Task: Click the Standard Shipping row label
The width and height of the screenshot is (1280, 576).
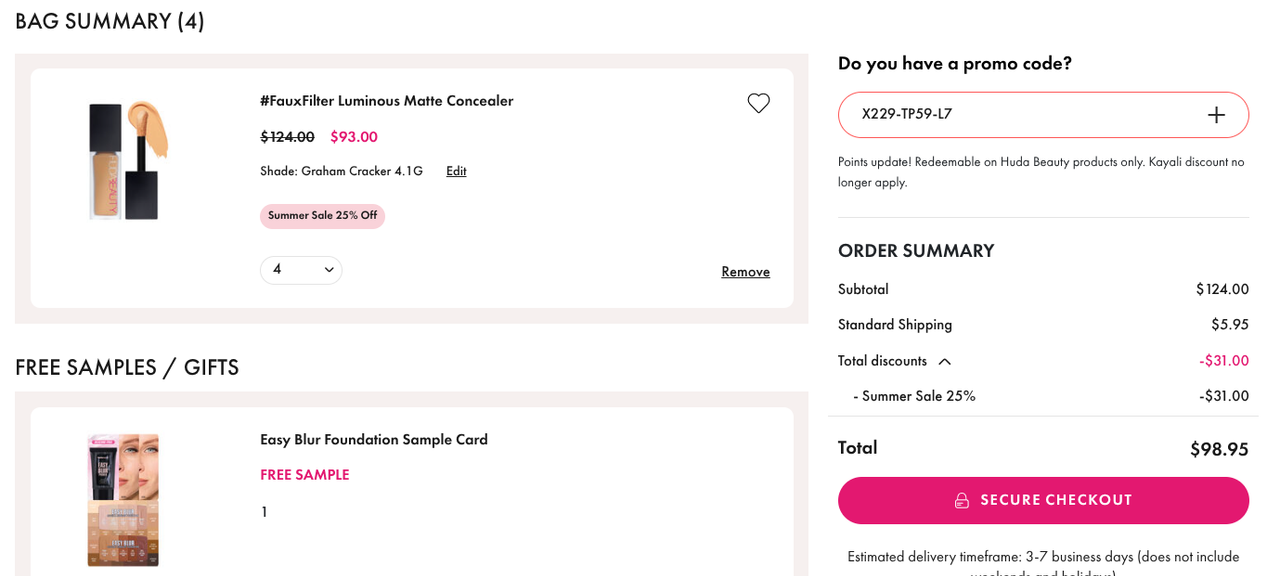Action: click(895, 325)
